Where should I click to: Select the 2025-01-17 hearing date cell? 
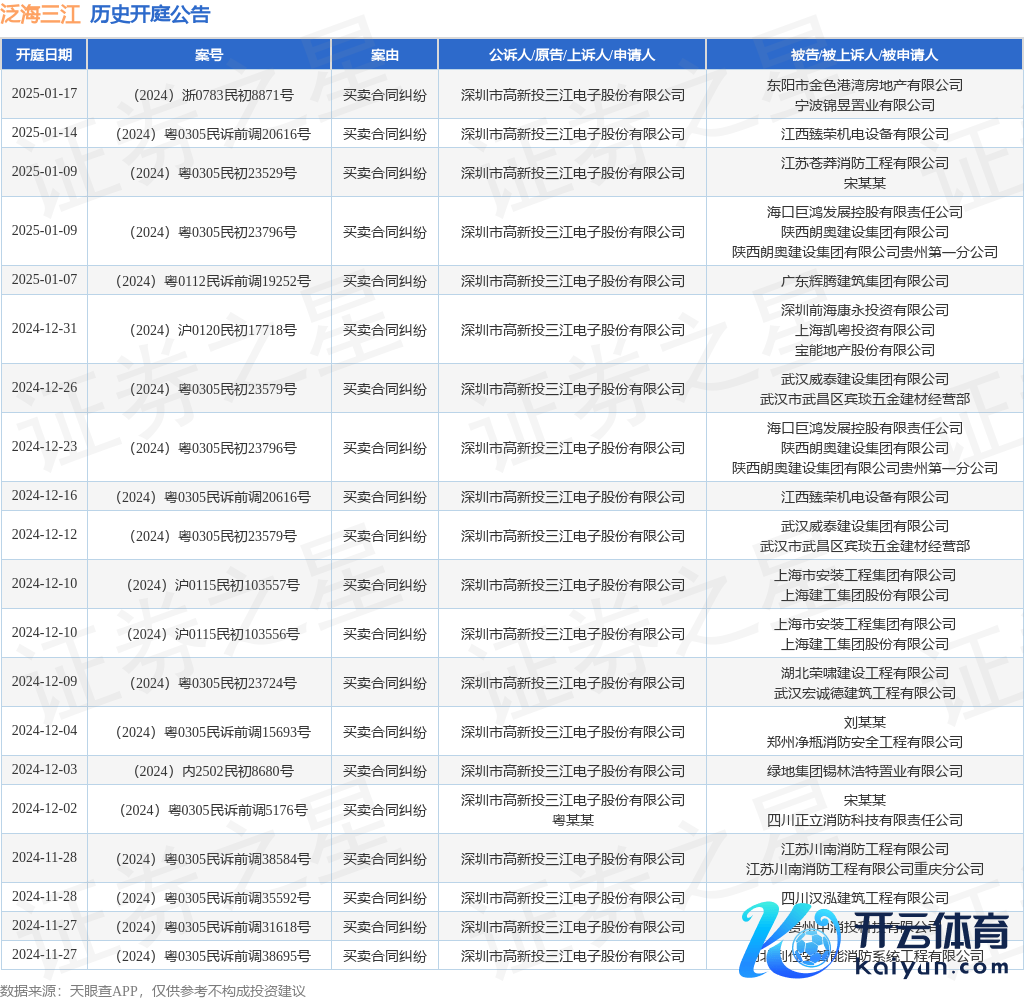pyautogui.click(x=44, y=94)
